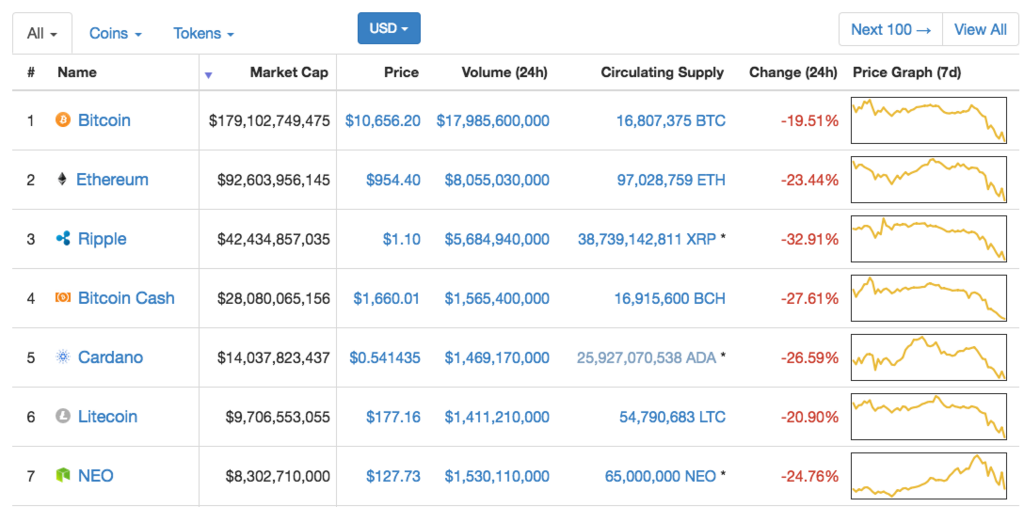Sort by Change (24h) header
Image resolution: width=1024 pixels, height=507 pixels.
tap(793, 73)
